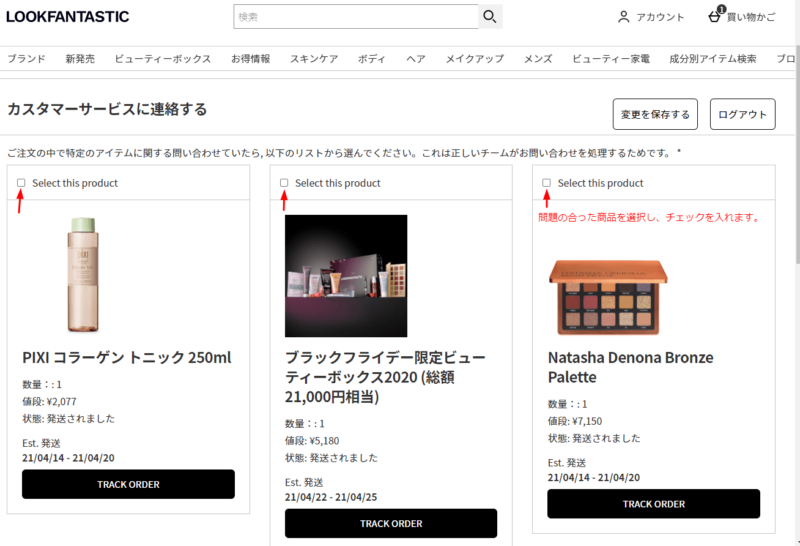This screenshot has width=800, height=546.
Task: Select the PIXI コラーゲン トニック product checkbox
Action: [x=21, y=183]
